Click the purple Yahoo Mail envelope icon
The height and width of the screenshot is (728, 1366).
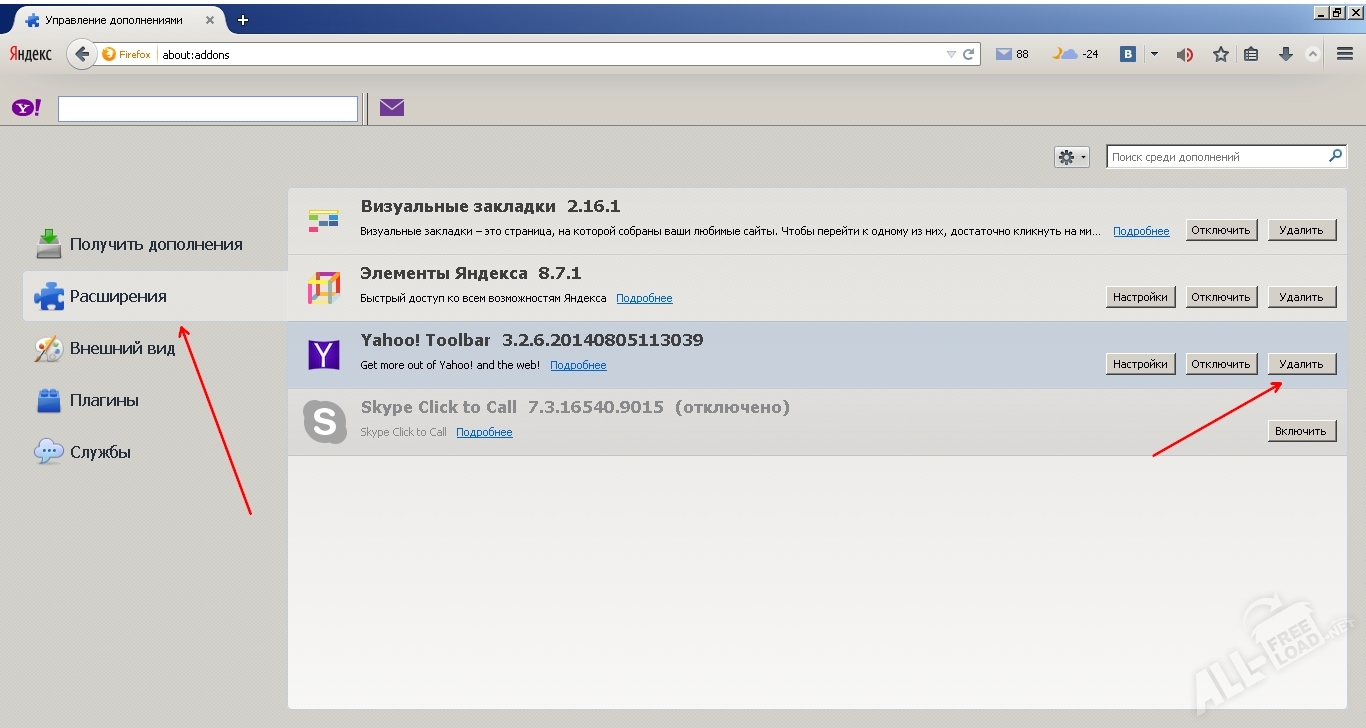391,107
